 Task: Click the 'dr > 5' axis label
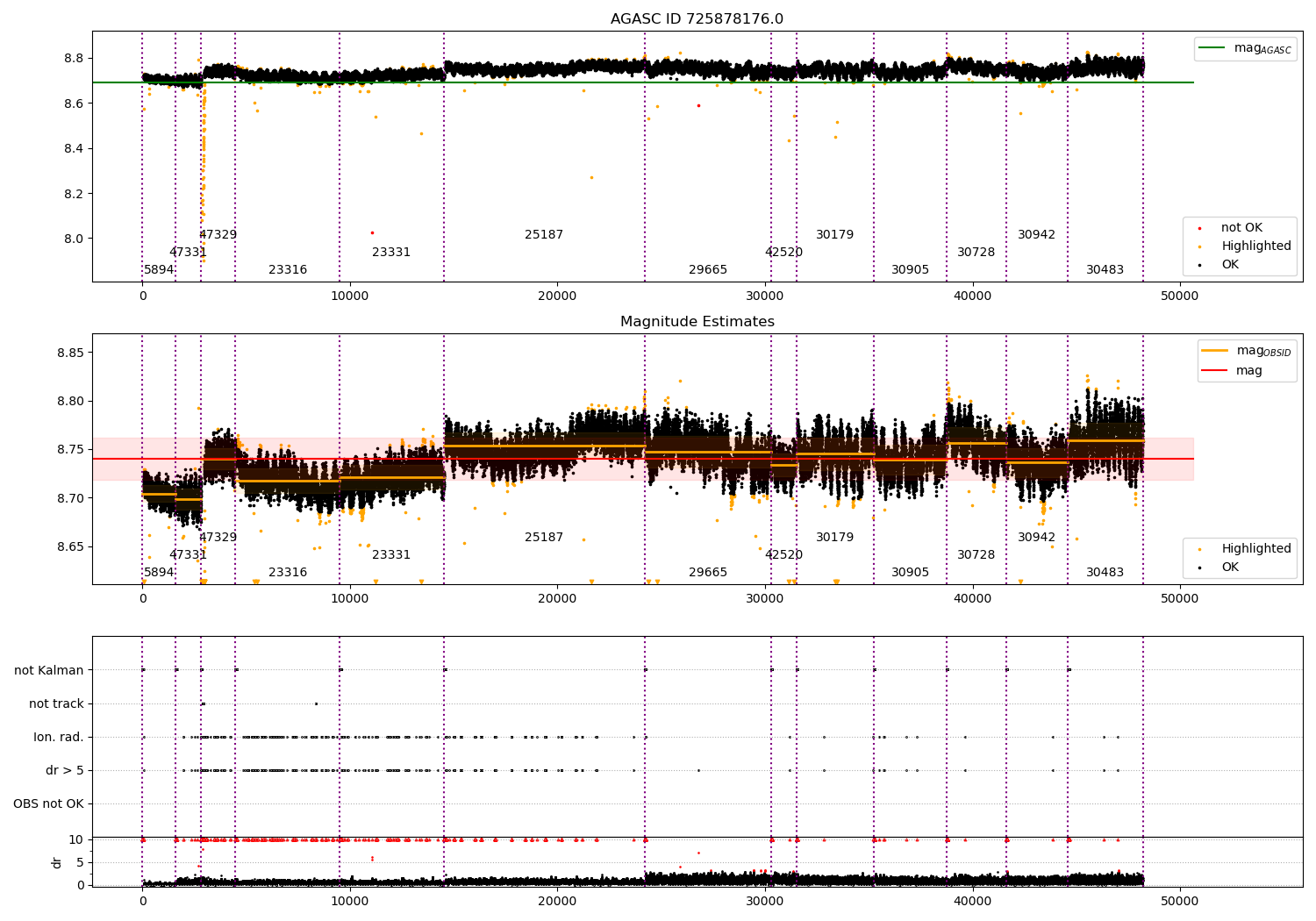tap(65, 770)
